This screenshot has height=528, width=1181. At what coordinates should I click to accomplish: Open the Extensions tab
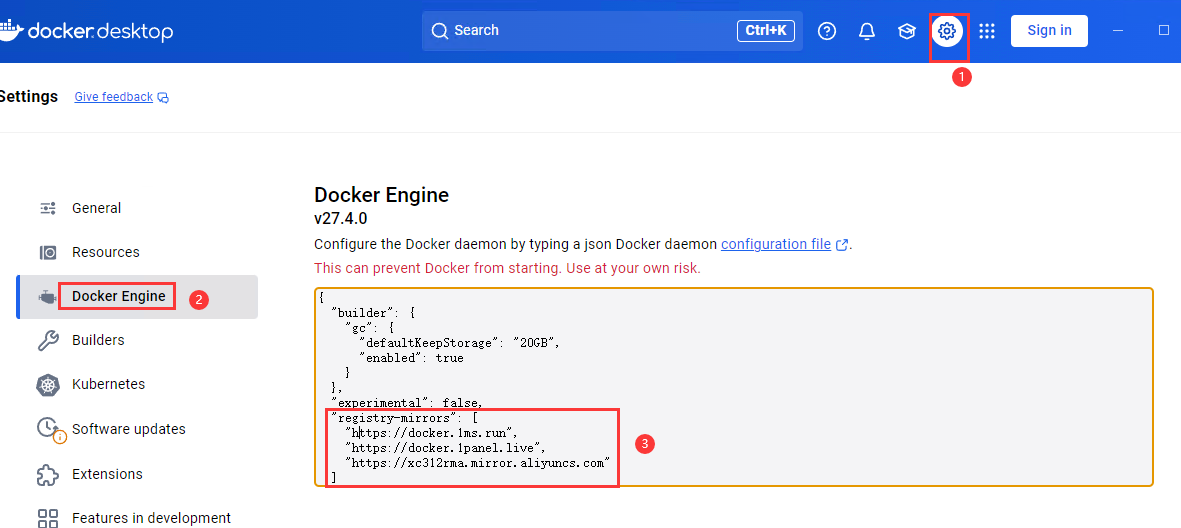point(137,475)
